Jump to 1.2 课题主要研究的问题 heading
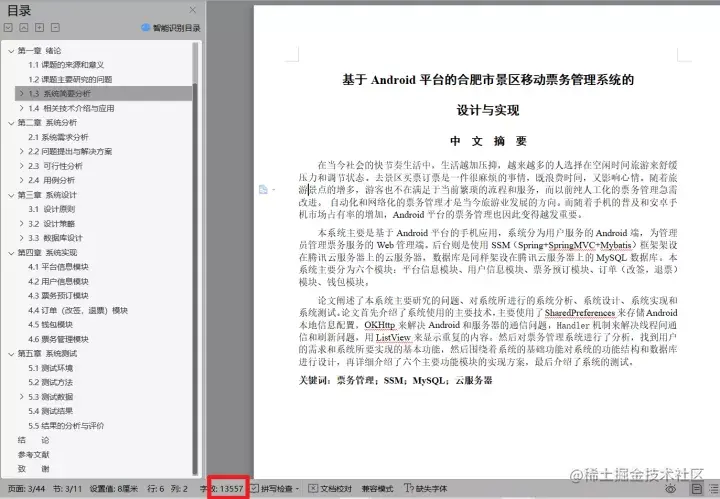The width and height of the screenshot is (720, 499). [x=70, y=79]
